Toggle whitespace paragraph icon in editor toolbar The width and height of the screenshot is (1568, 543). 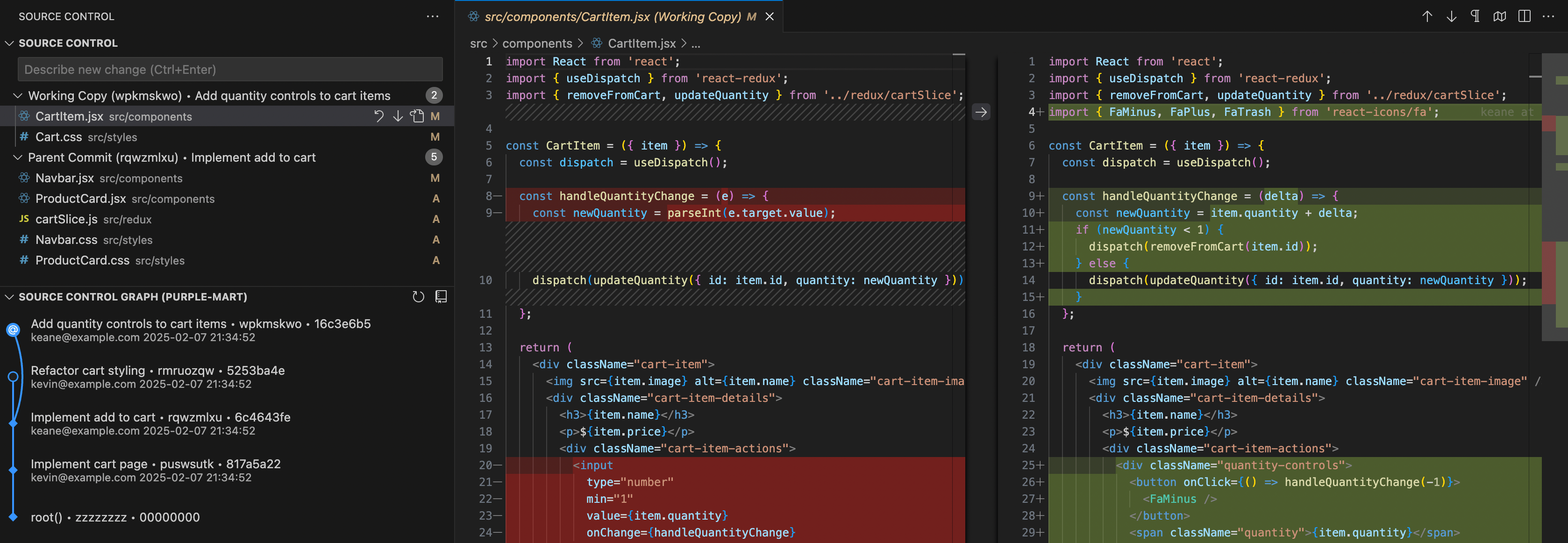coord(1475,16)
